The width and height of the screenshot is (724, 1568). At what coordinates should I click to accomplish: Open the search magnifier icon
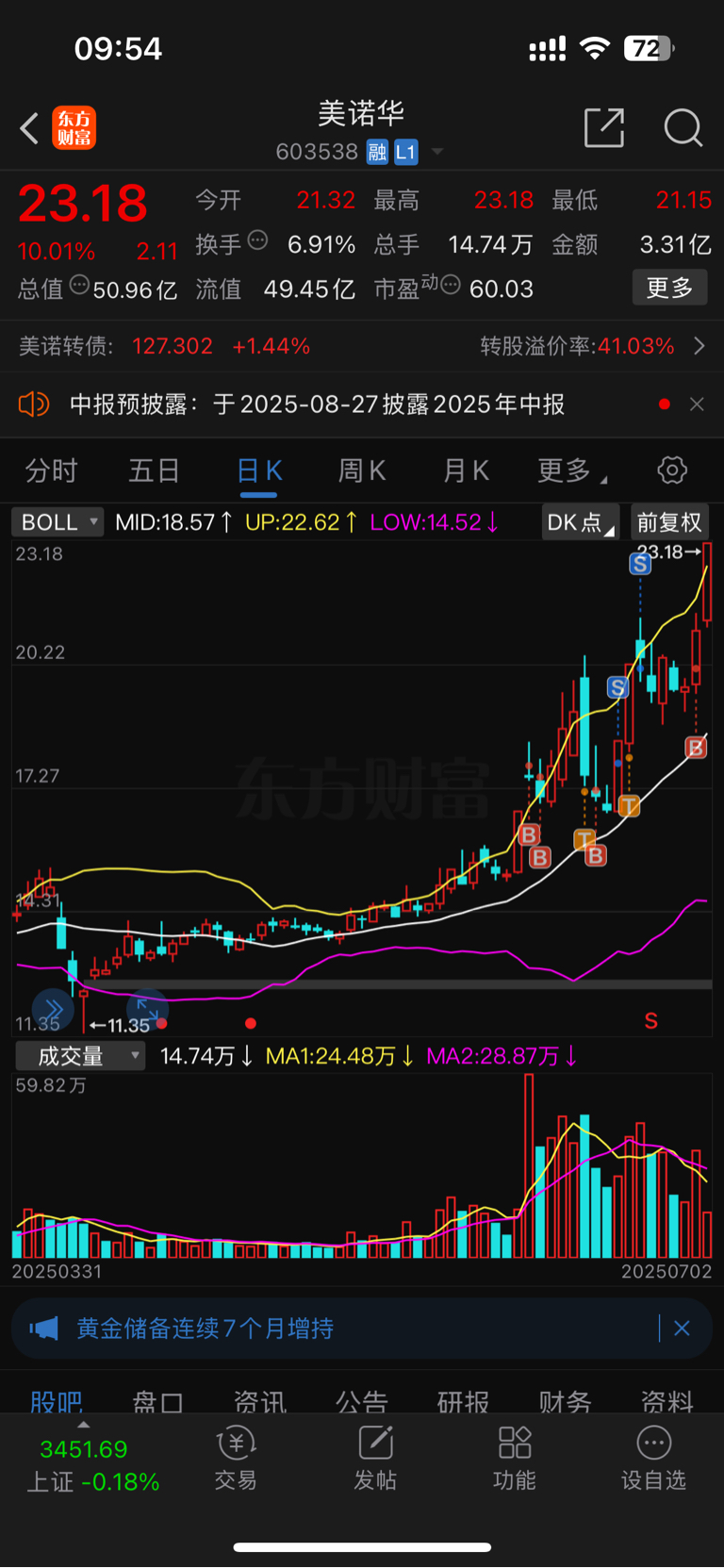(683, 127)
